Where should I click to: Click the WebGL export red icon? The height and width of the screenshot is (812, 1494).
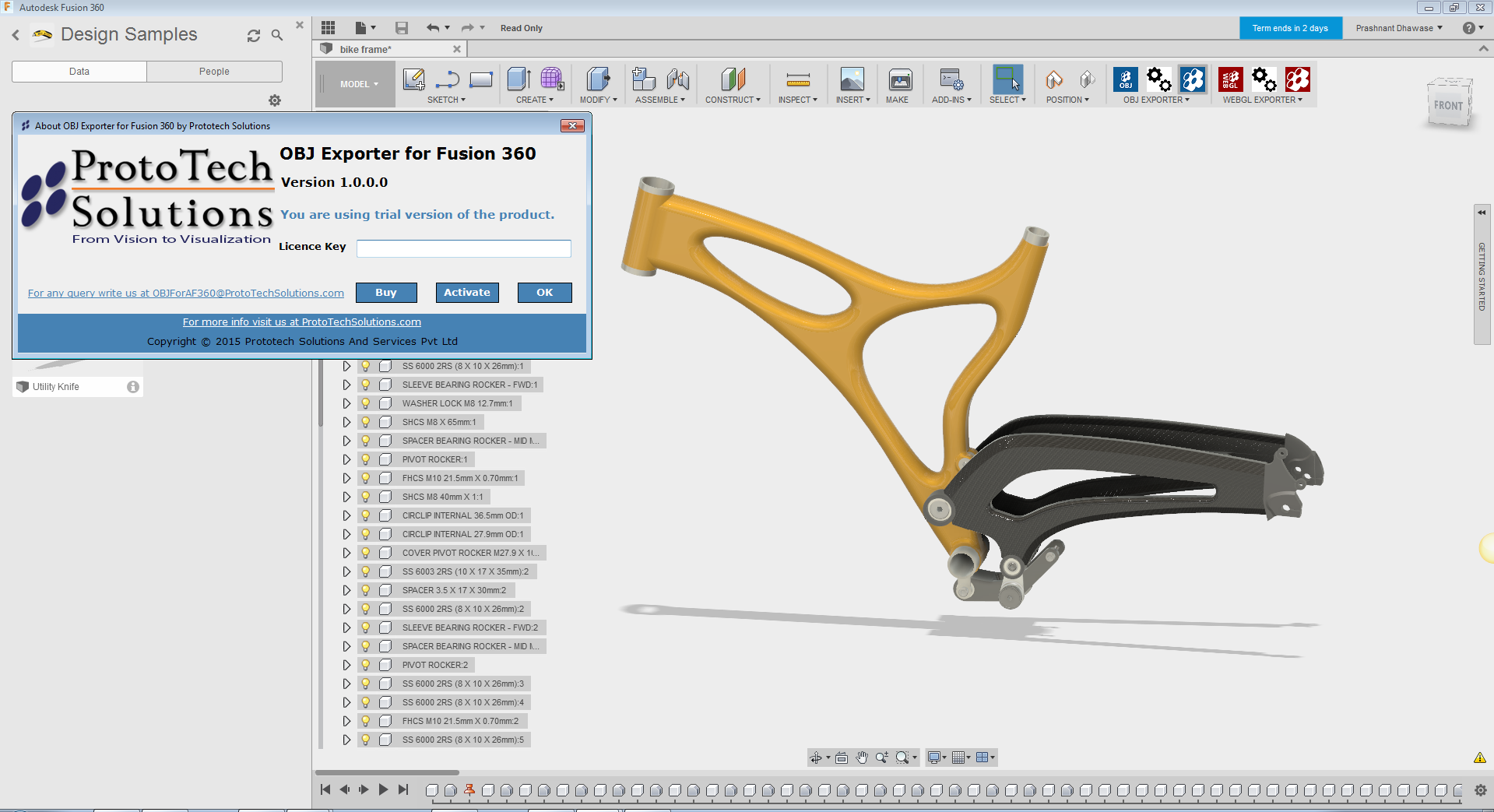[1231, 79]
